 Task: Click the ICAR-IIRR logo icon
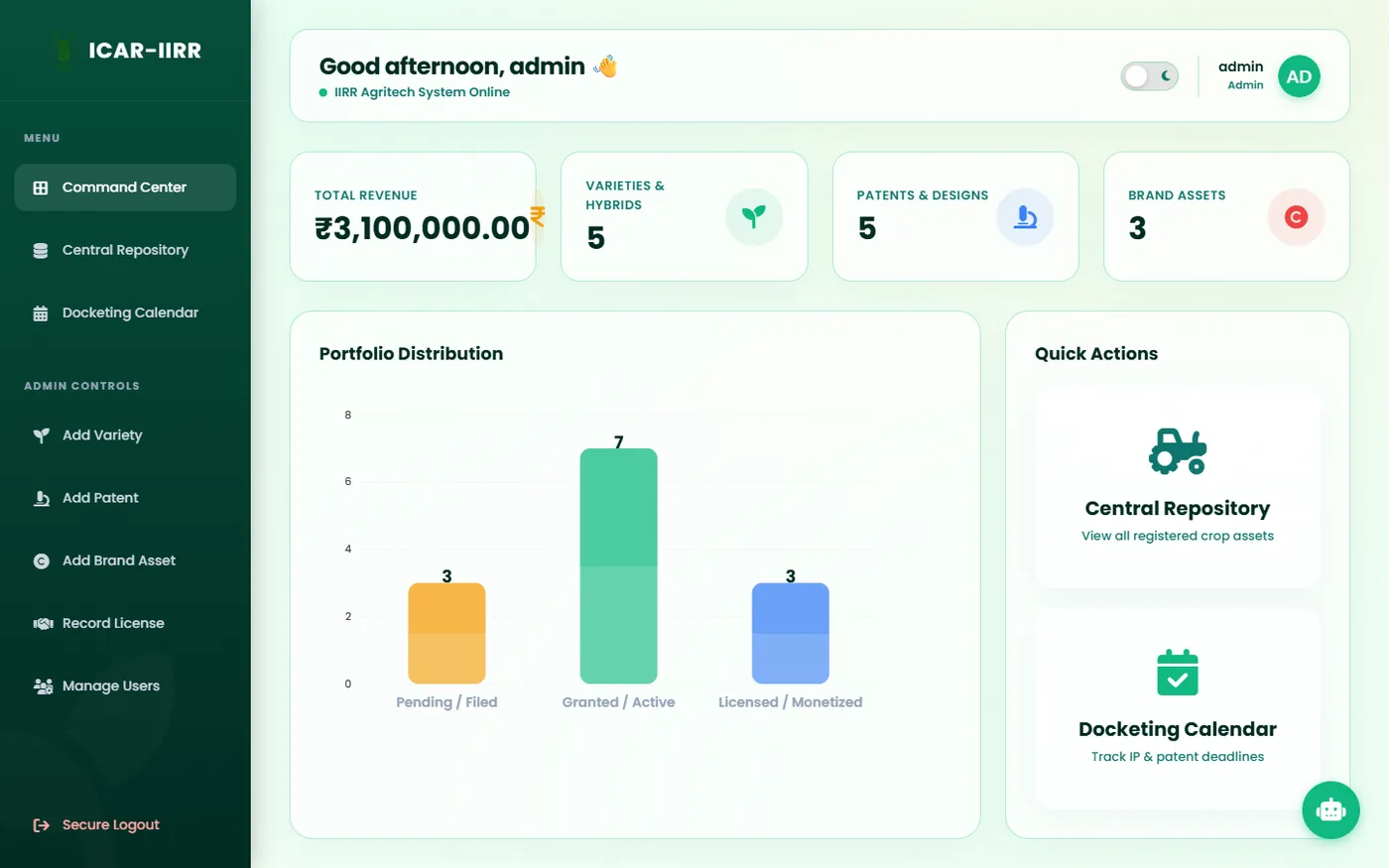click(63, 50)
